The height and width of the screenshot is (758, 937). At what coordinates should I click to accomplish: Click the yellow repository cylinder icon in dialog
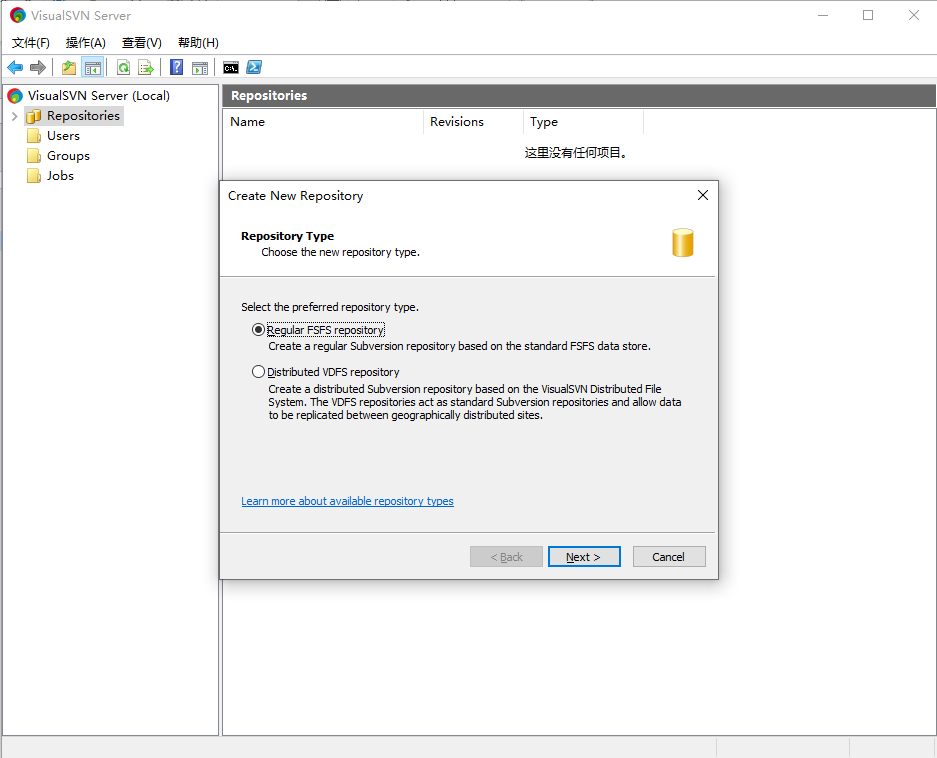click(x=682, y=243)
